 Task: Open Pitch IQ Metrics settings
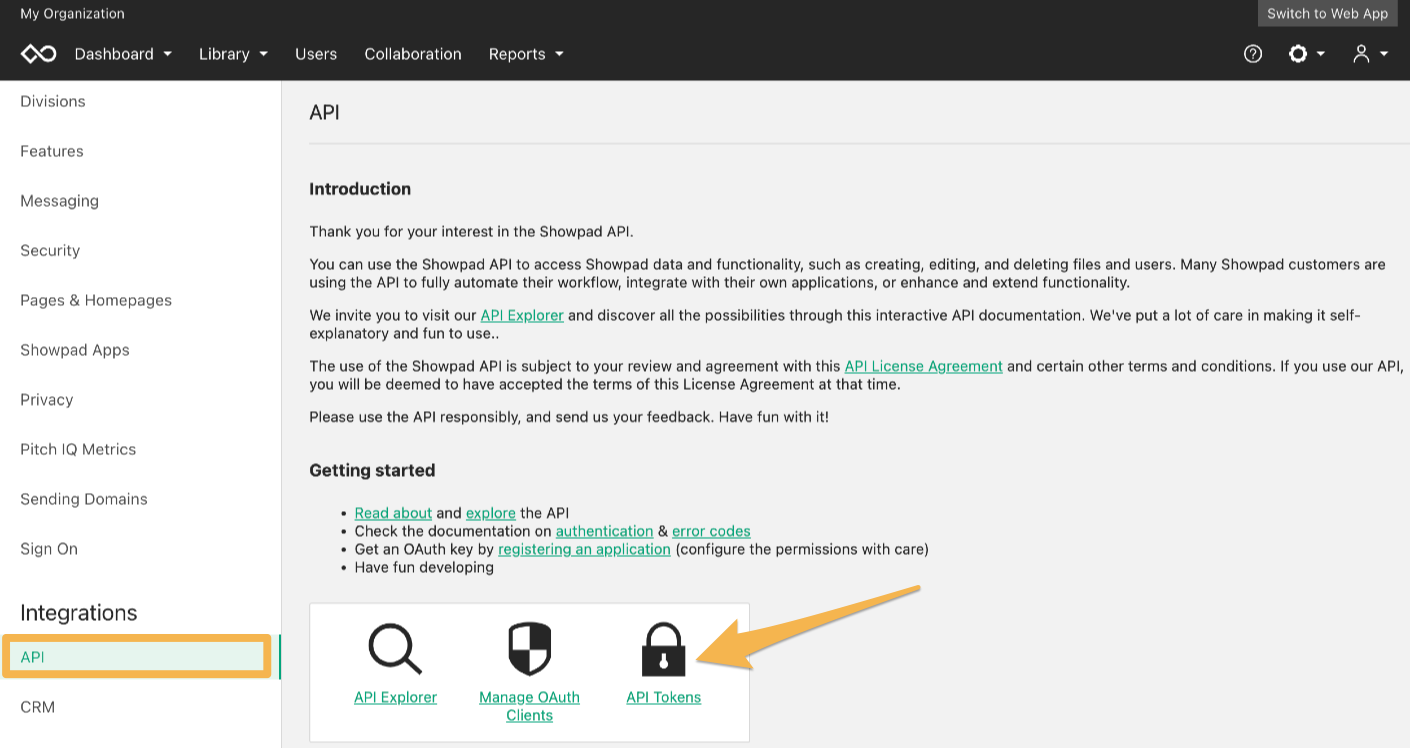(x=78, y=449)
